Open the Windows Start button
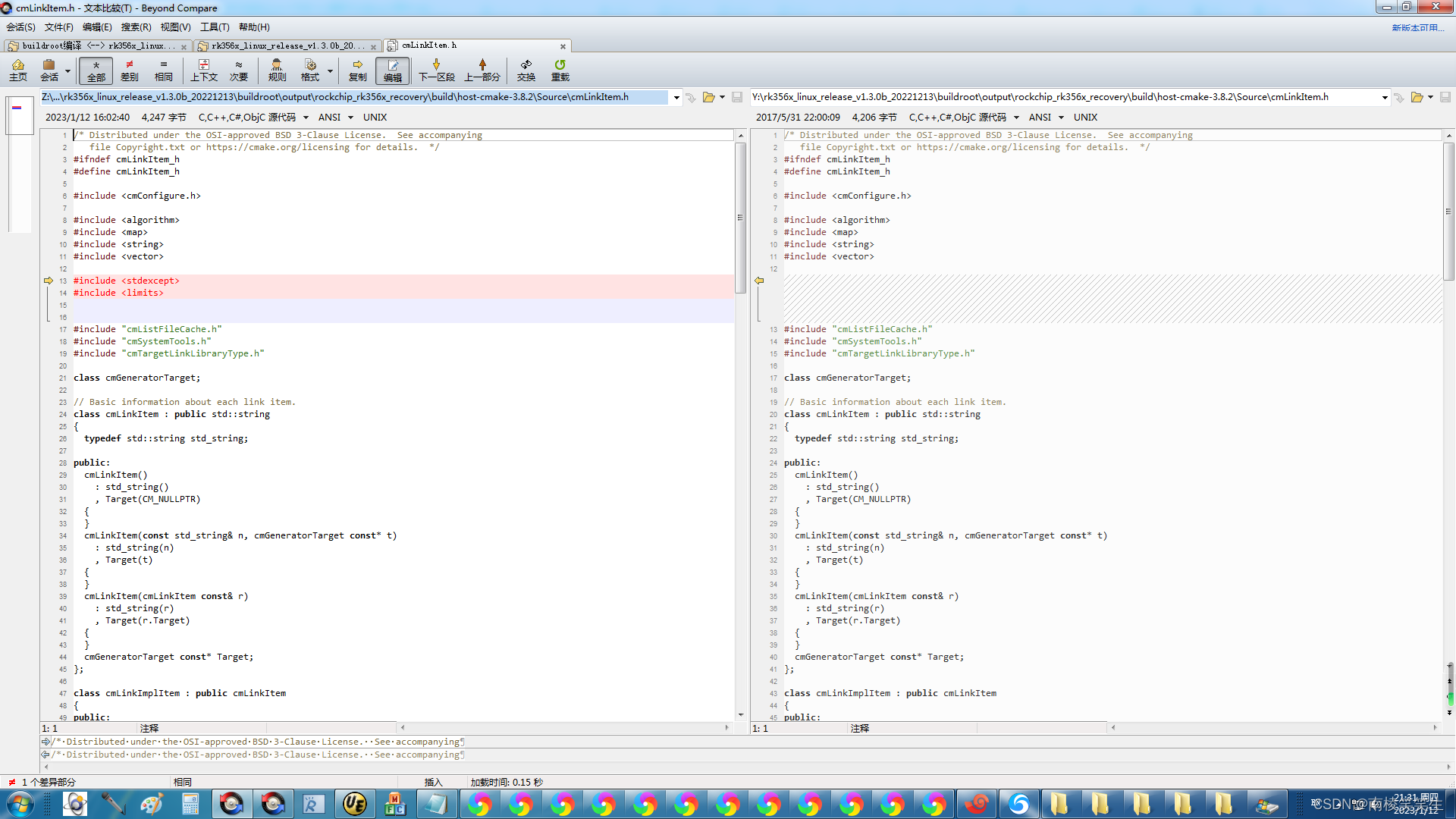The height and width of the screenshot is (819, 1456). (x=20, y=804)
